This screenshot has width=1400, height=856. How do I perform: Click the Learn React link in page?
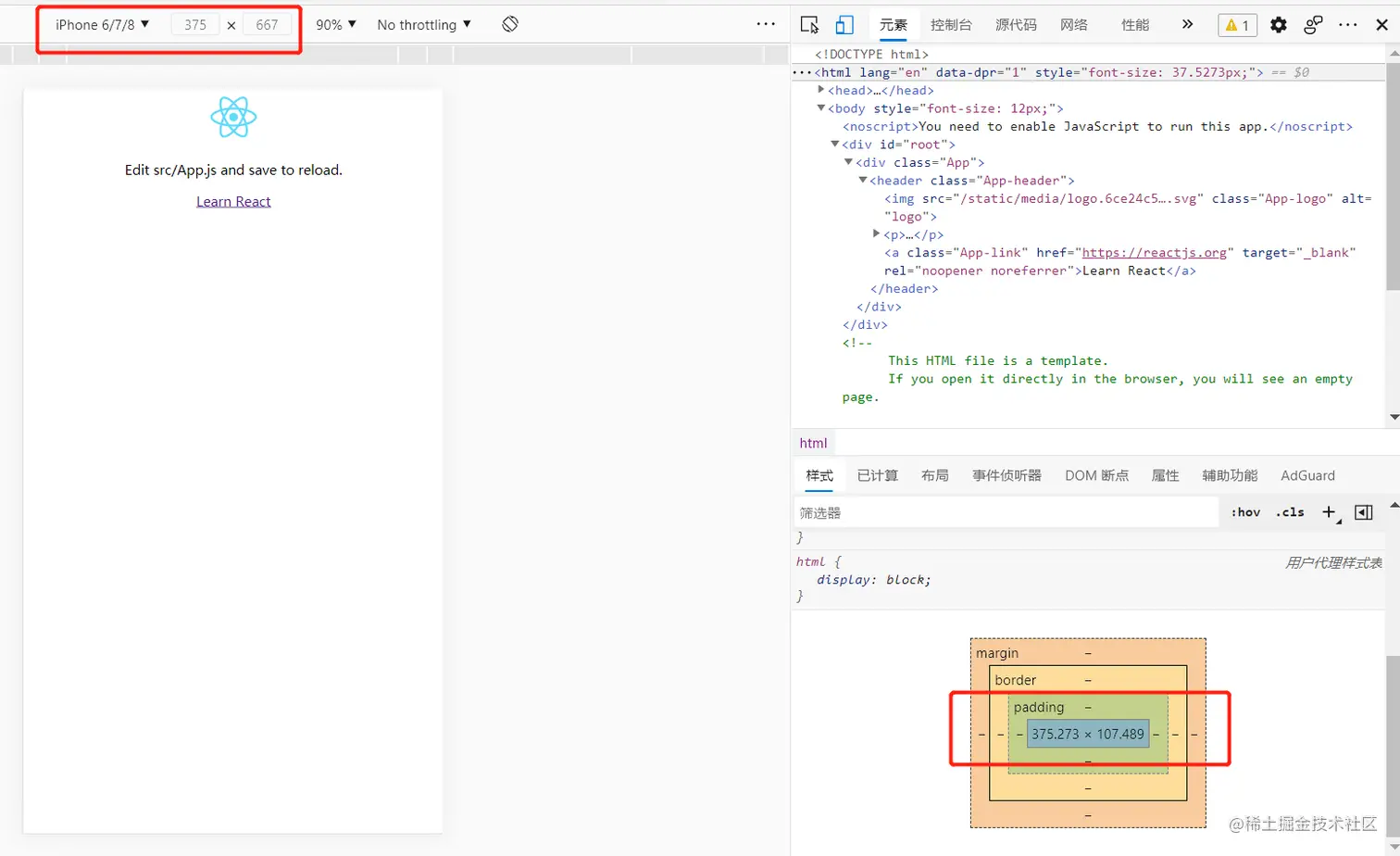[x=233, y=201]
